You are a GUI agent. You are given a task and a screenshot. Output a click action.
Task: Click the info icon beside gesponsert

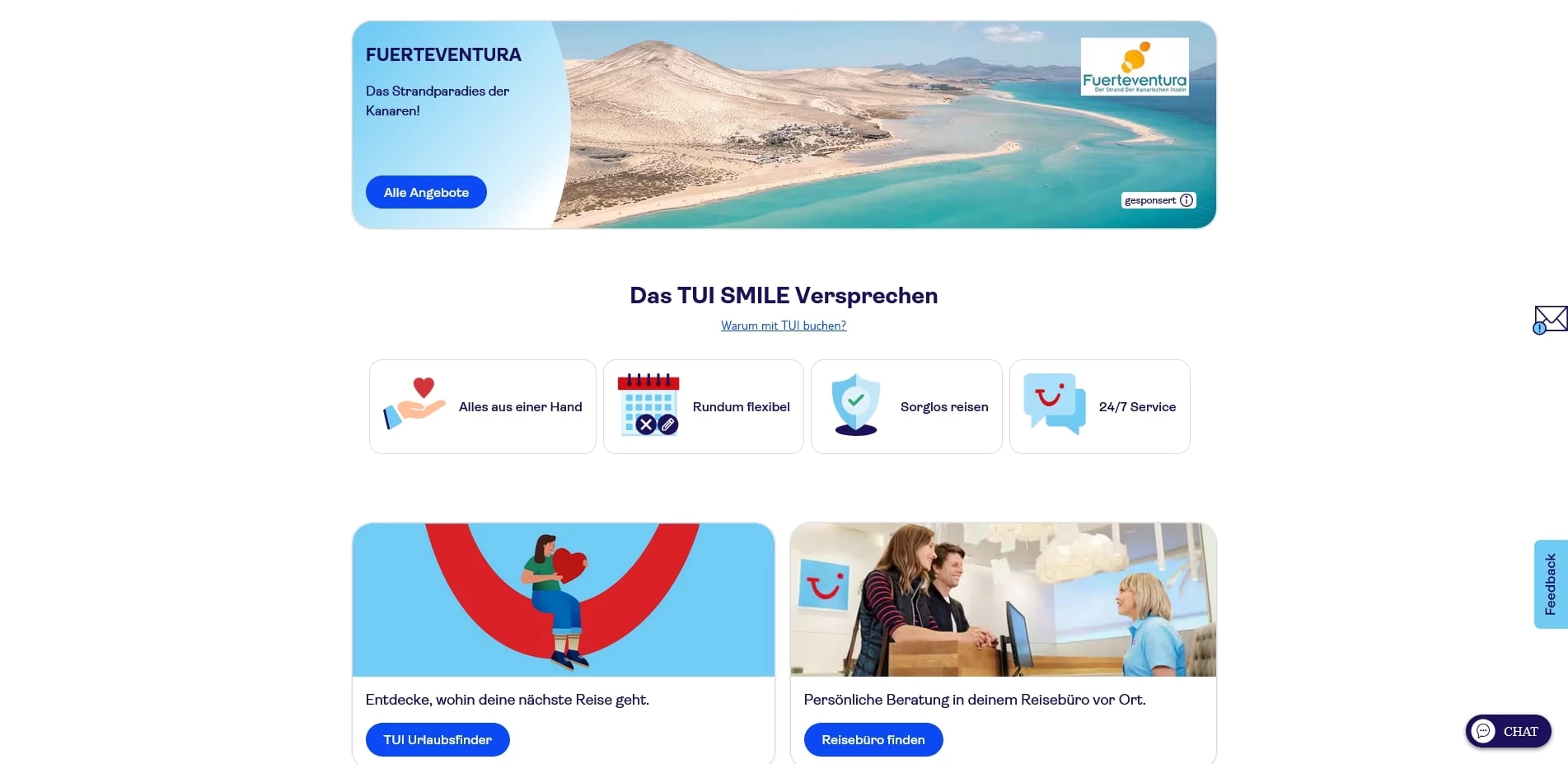(1187, 200)
